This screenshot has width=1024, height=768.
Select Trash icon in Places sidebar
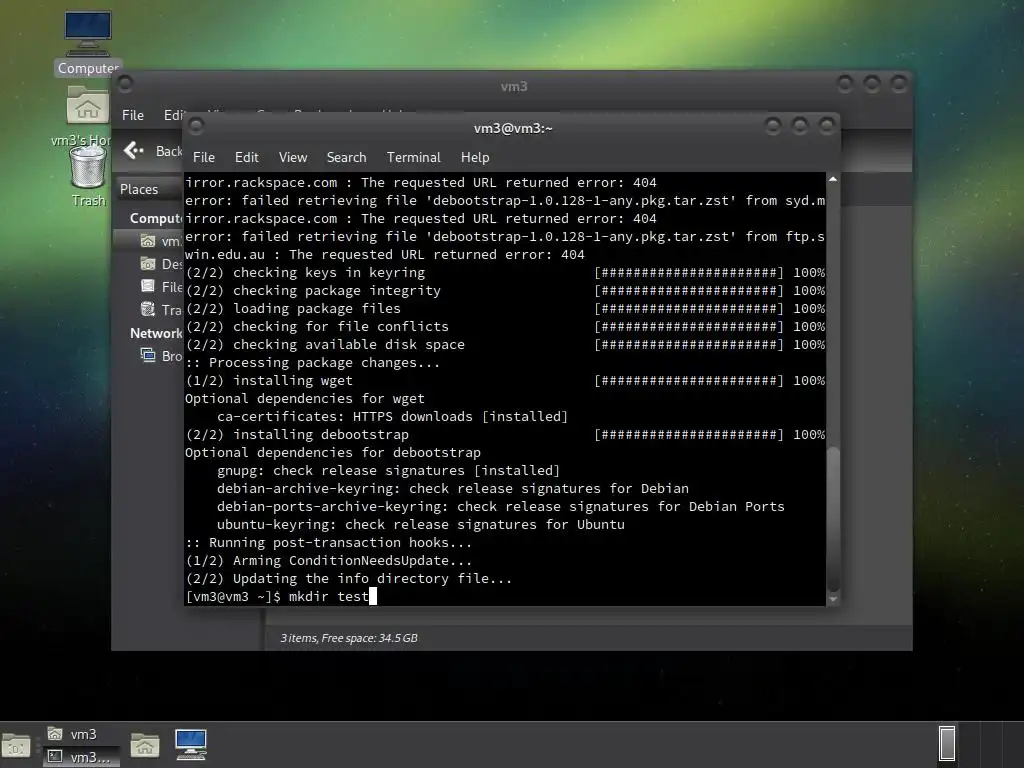[x=148, y=309]
